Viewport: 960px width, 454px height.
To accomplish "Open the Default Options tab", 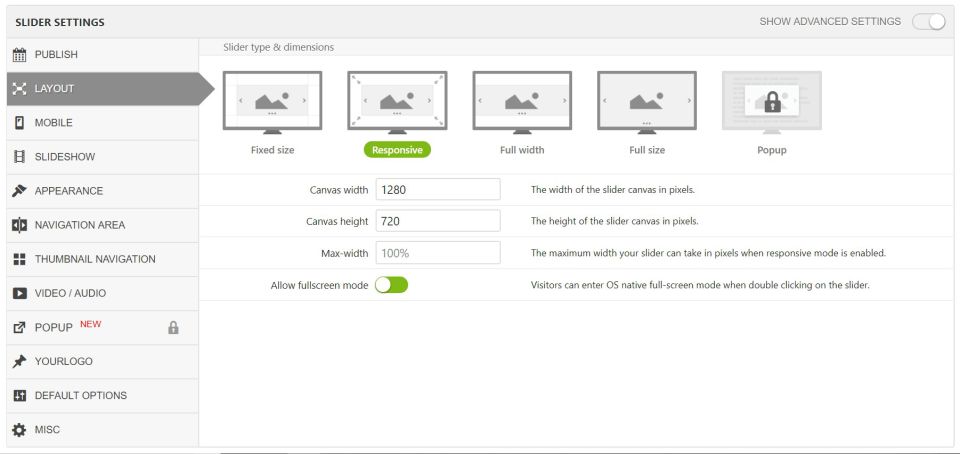I will 80,395.
